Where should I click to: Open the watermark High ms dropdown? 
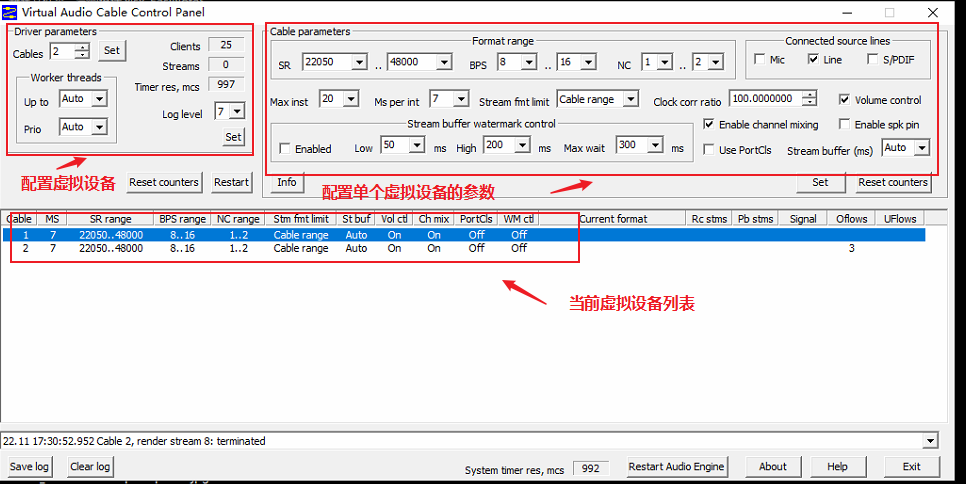522,145
